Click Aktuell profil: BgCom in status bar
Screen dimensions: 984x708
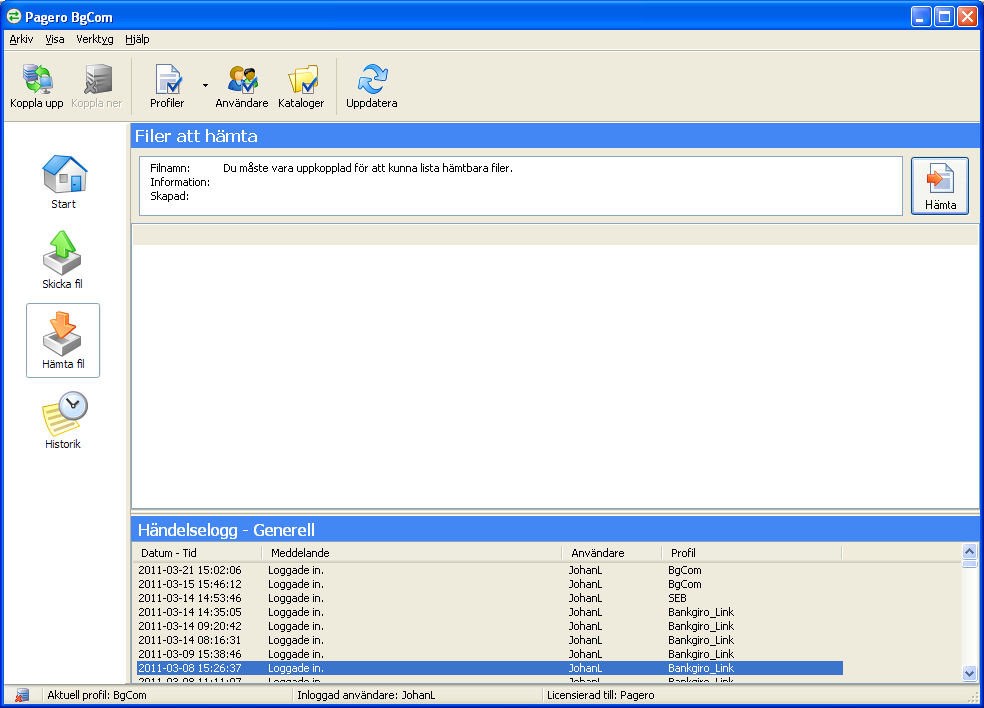click(97, 695)
